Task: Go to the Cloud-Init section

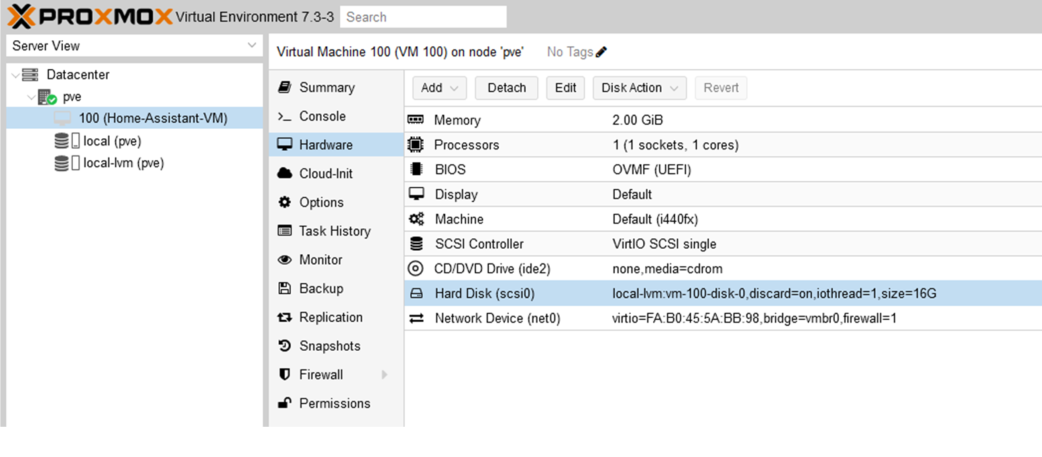Action: (x=336, y=174)
